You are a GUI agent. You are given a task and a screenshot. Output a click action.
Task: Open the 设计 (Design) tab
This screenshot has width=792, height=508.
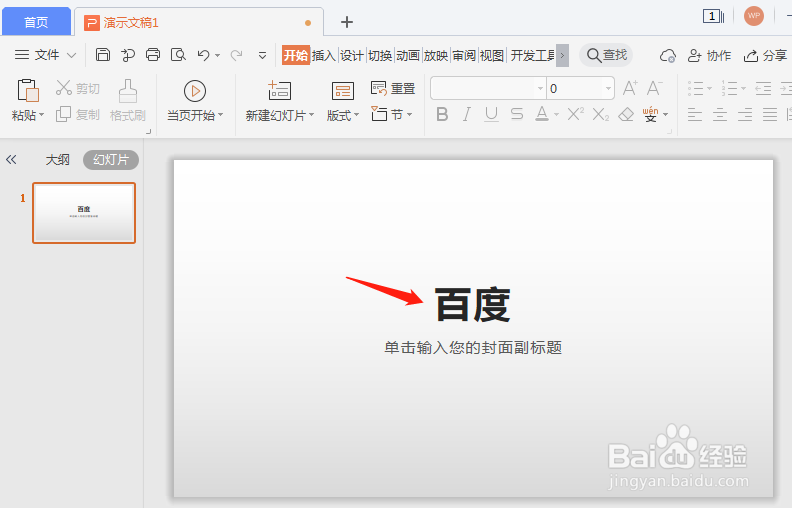click(x=352, y=55)
